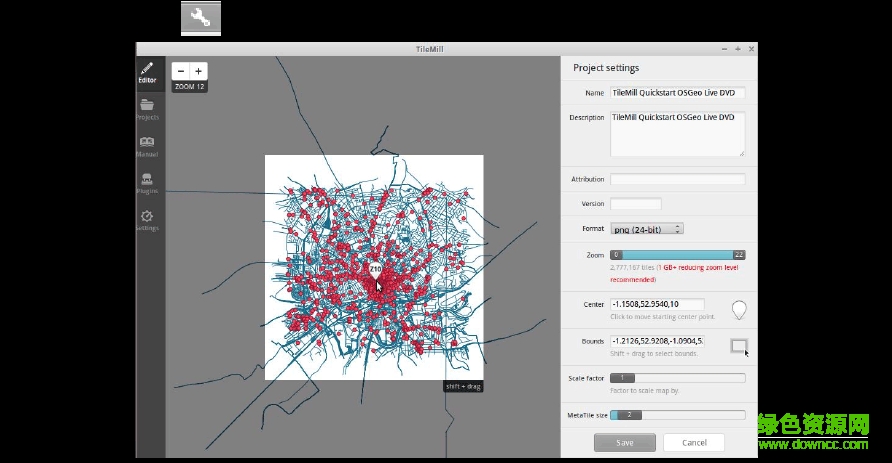Click the MetaTile size slider

coord(678,414)
